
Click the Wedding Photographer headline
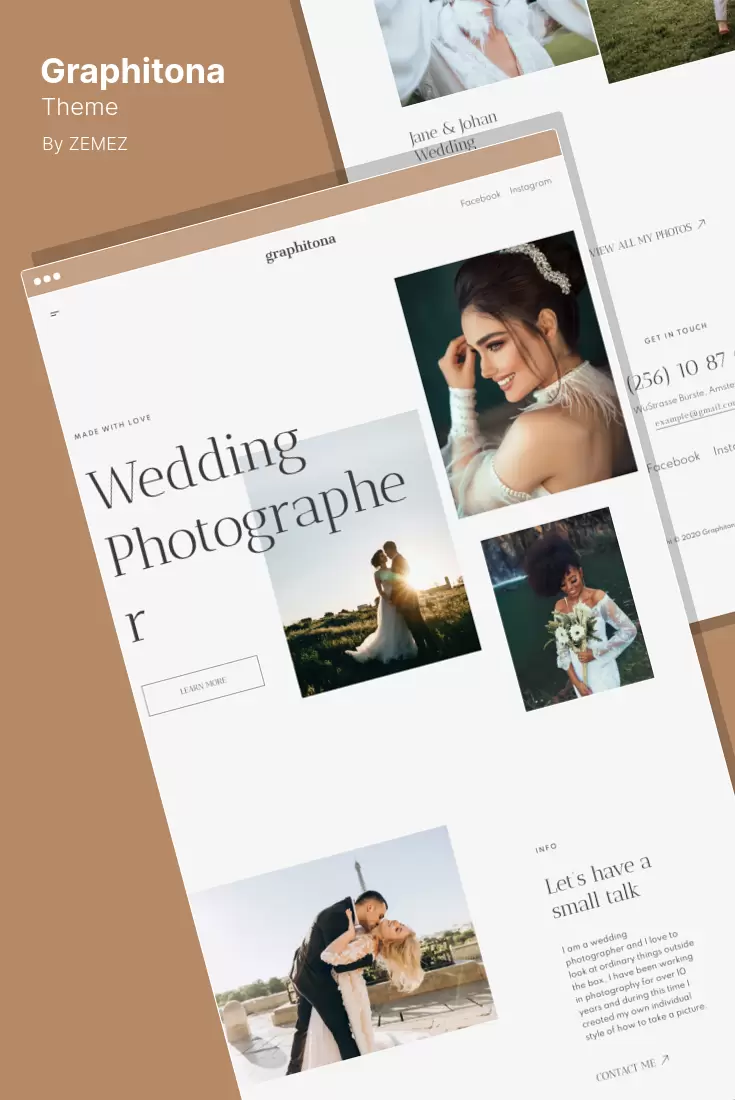(245, 535)
